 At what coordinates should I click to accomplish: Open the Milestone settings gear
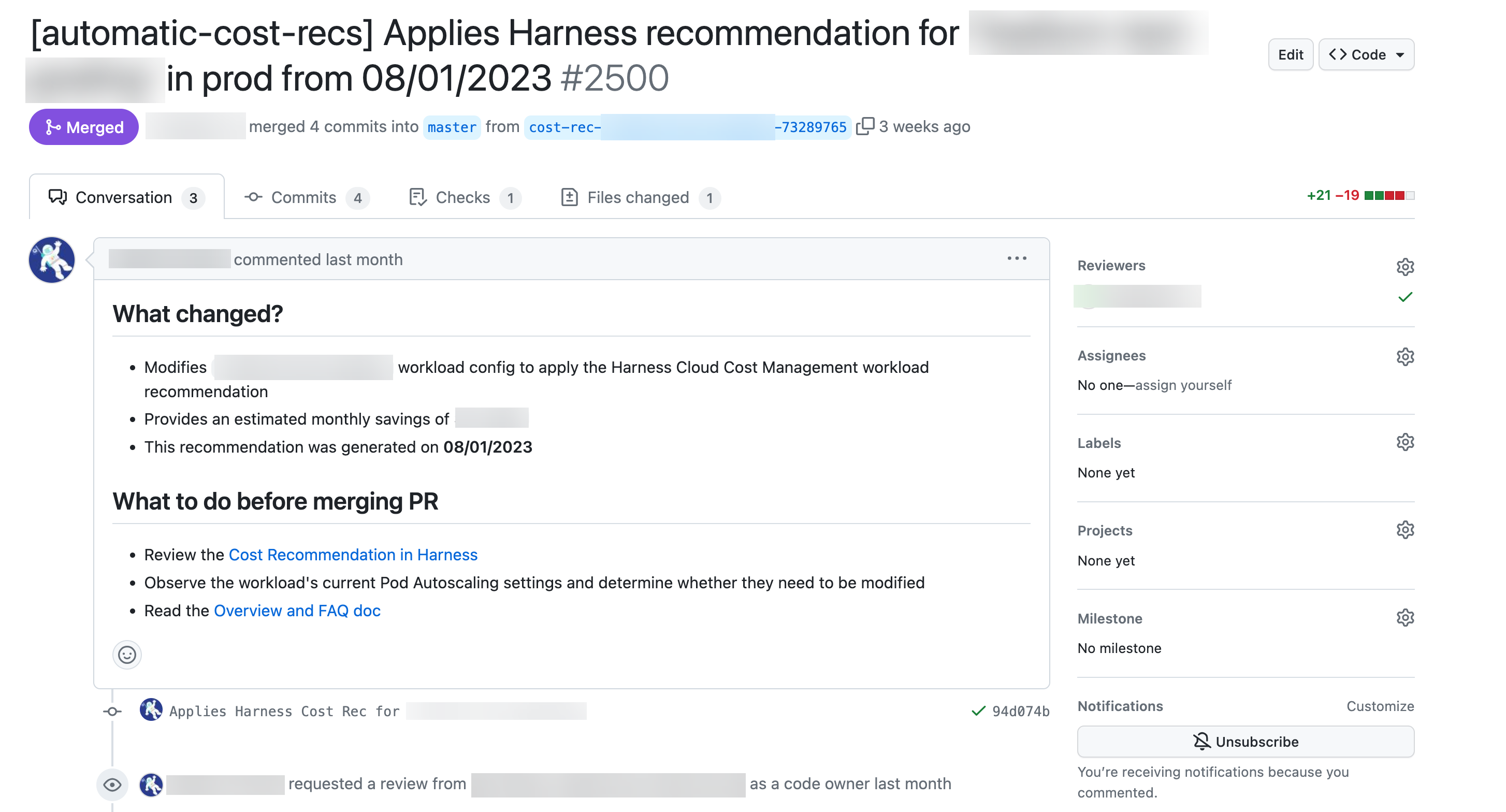tap(1406, 617)
